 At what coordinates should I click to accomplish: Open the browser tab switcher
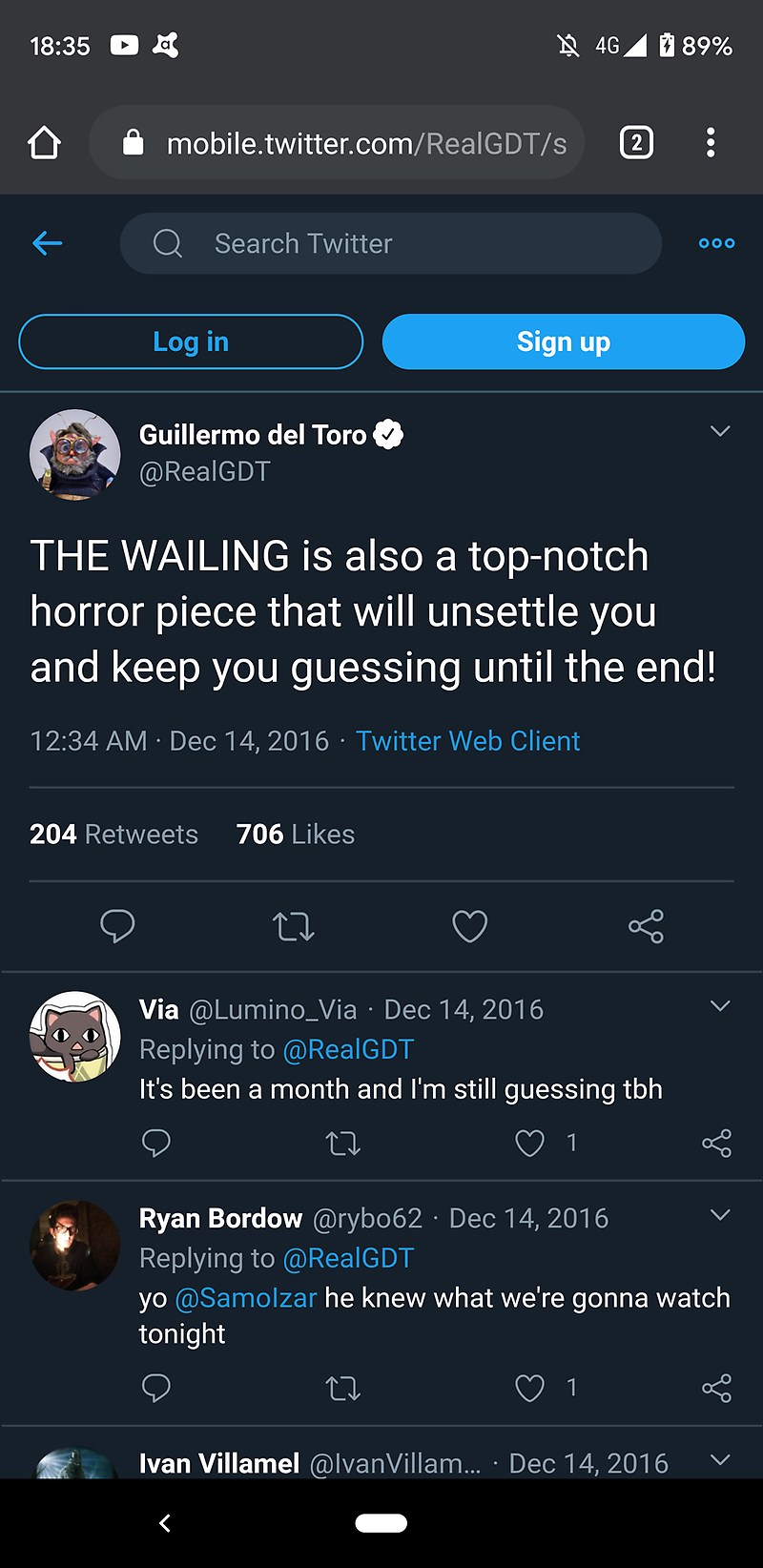pyautogui.click(x=636, y=143)
